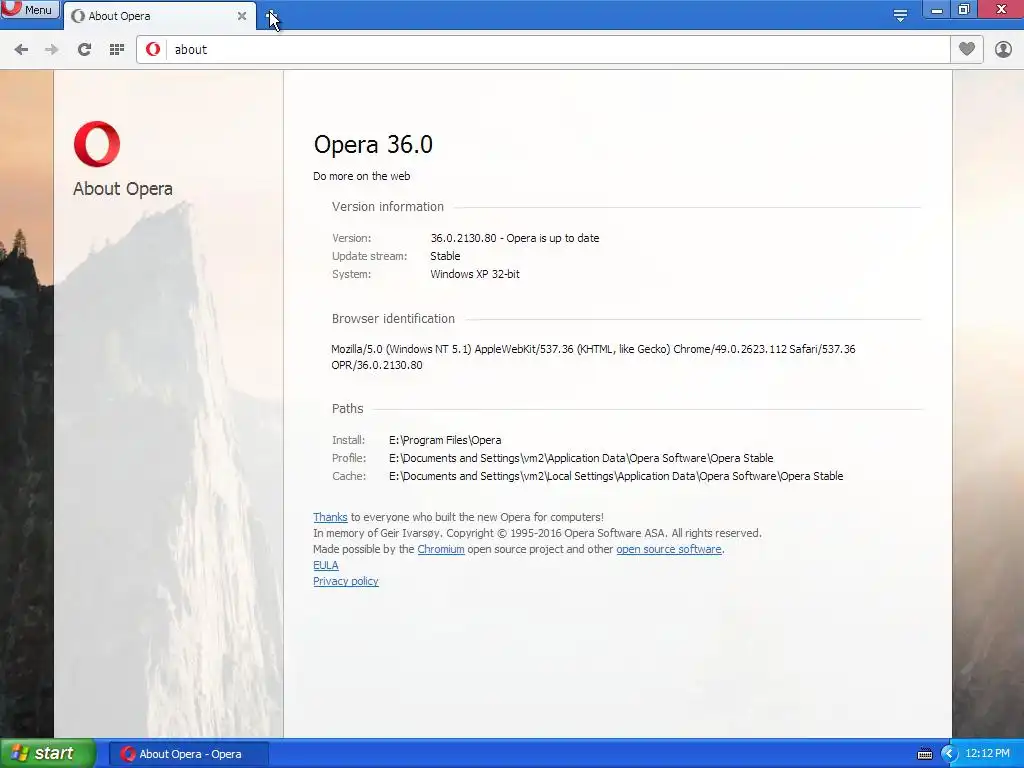Screen dimensions: 1024x768
Task: Open the Speed Dial grid
Action: [117, 50]
